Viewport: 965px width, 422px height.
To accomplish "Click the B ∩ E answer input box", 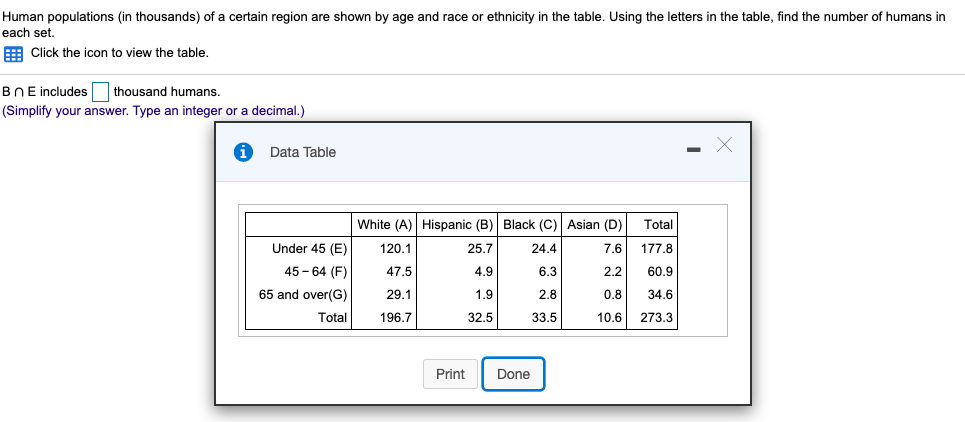I will 101,92.
